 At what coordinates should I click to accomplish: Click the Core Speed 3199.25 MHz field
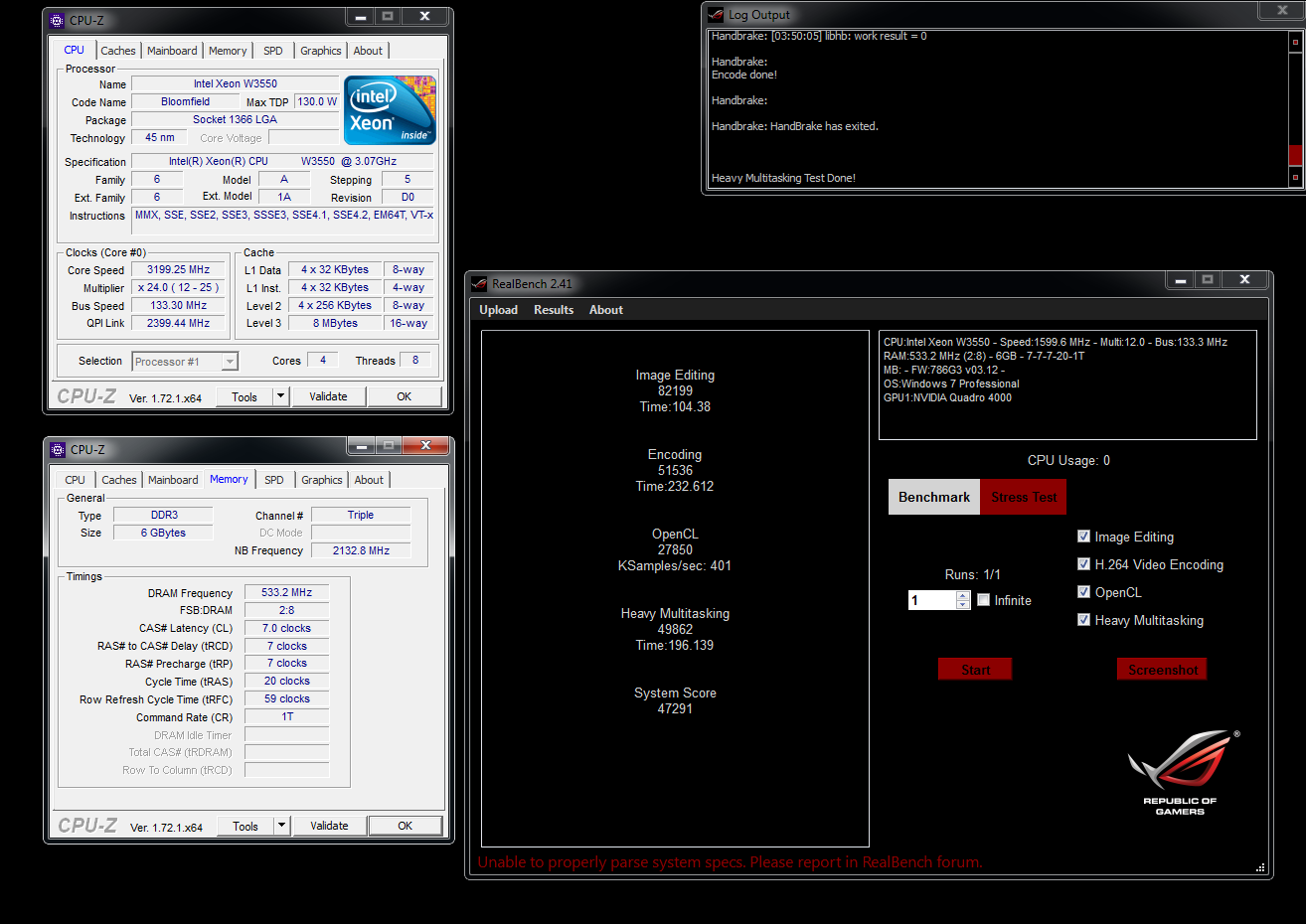click(179, 270)
